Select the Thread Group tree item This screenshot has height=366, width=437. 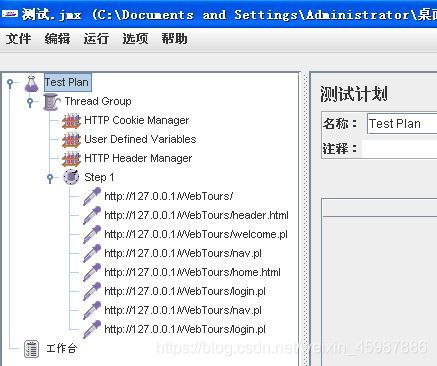pos(98,101)
